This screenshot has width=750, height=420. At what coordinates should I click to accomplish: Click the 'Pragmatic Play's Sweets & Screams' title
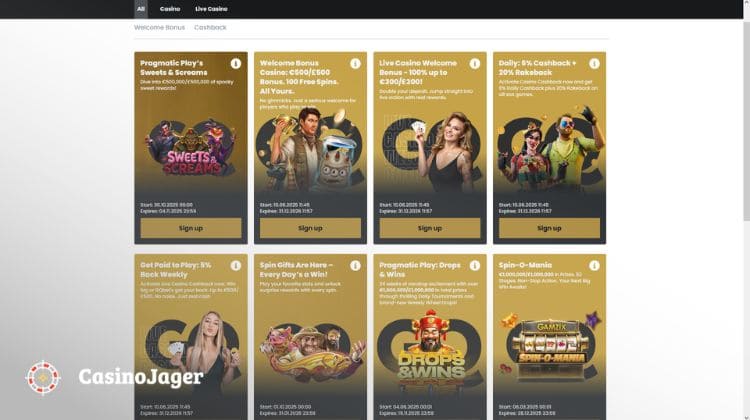pos(174,68)
